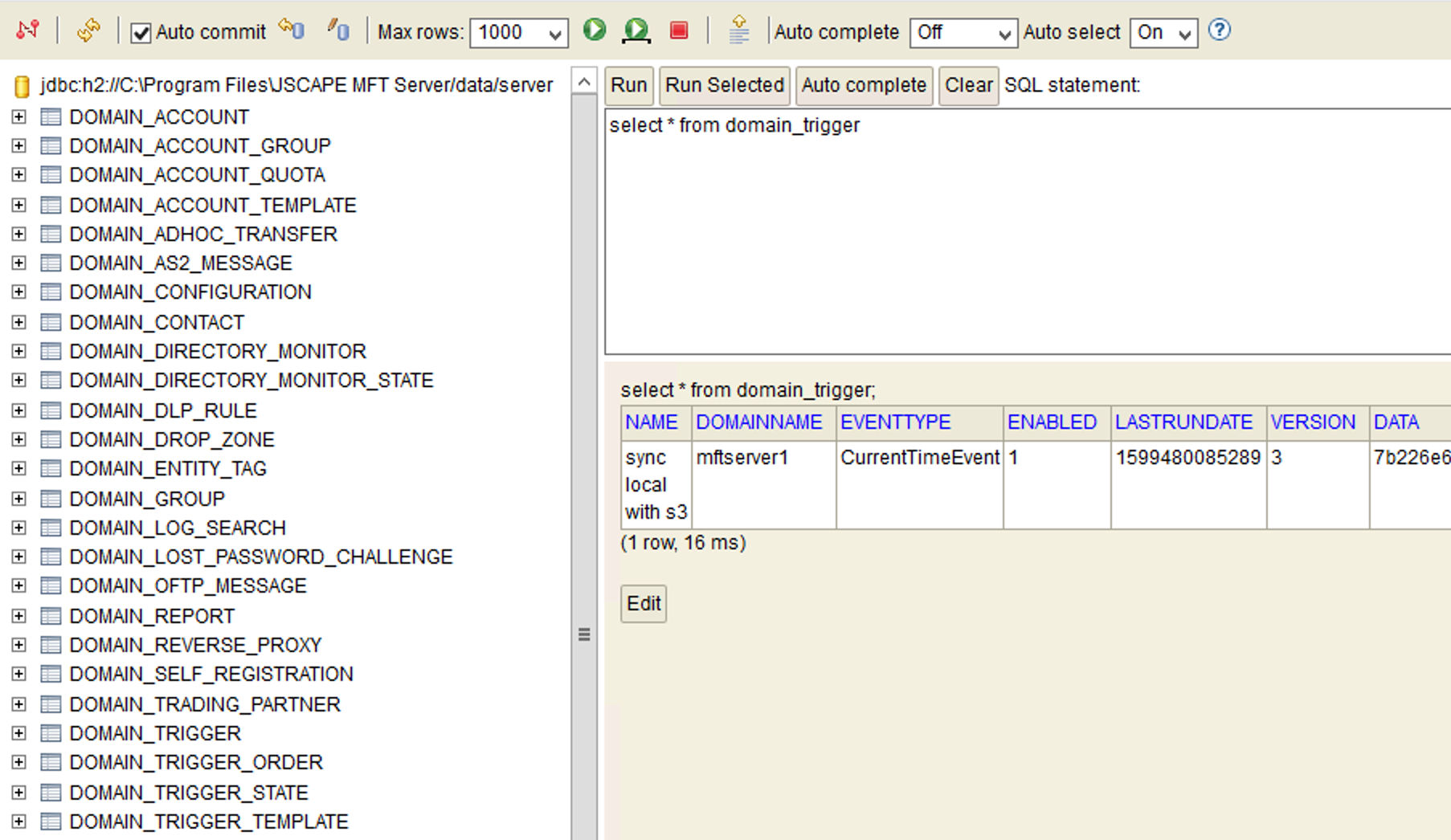Click the DOMAIN_GROUP table icon
This screenshot has height=840, width=1451.
[x=51, y=500]
